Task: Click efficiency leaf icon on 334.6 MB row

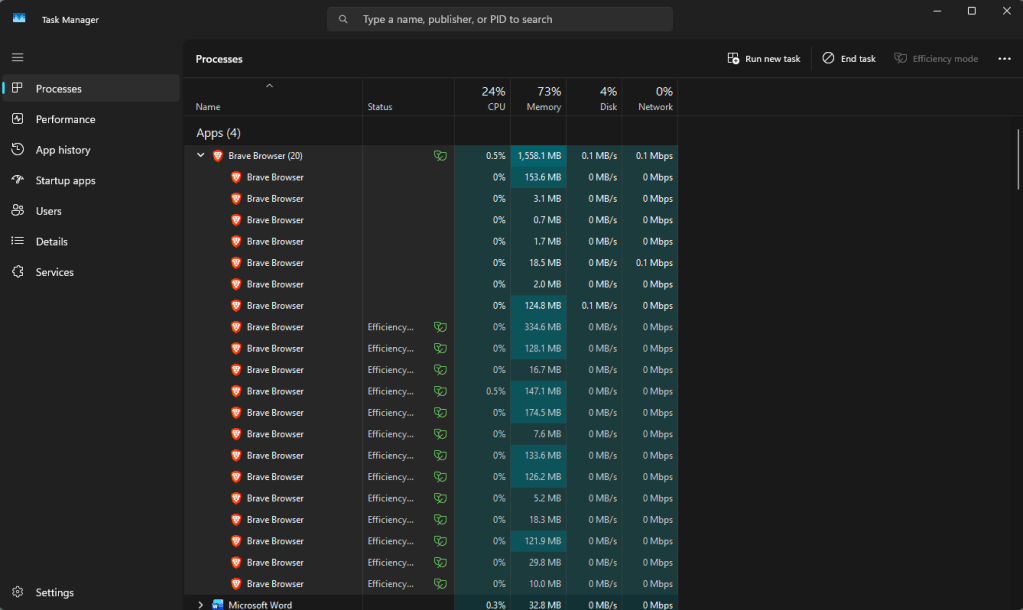Action: [x=440, y=327]
